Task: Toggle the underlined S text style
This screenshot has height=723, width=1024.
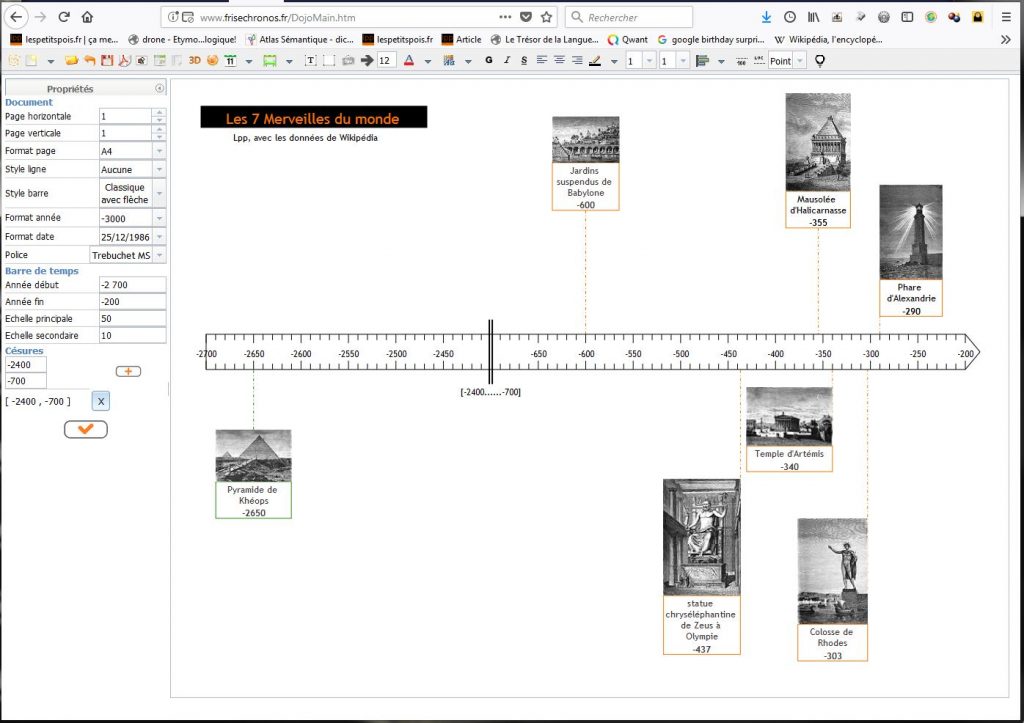Action: (x=523, y=61)
